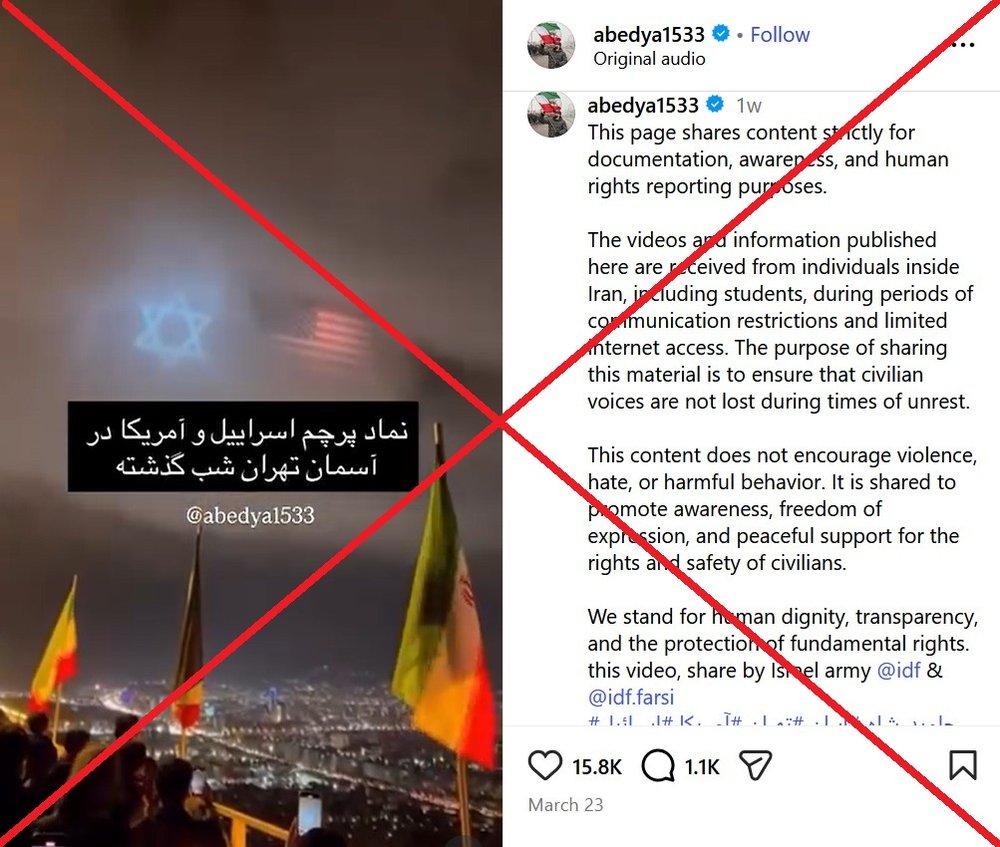Viewport: 1000px width, 847px height.
Task: Open the @idf mention link
Action: 899,670
